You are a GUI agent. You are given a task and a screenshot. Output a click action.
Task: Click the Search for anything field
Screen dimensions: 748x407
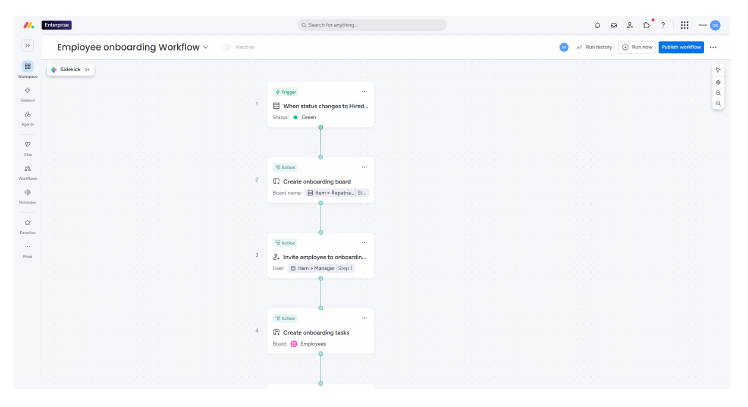[x=372, y=25]
